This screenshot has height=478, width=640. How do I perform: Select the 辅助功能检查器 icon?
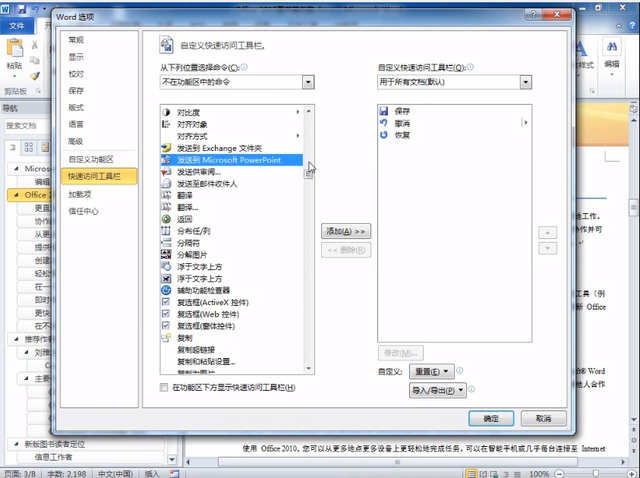pos(167,291)
